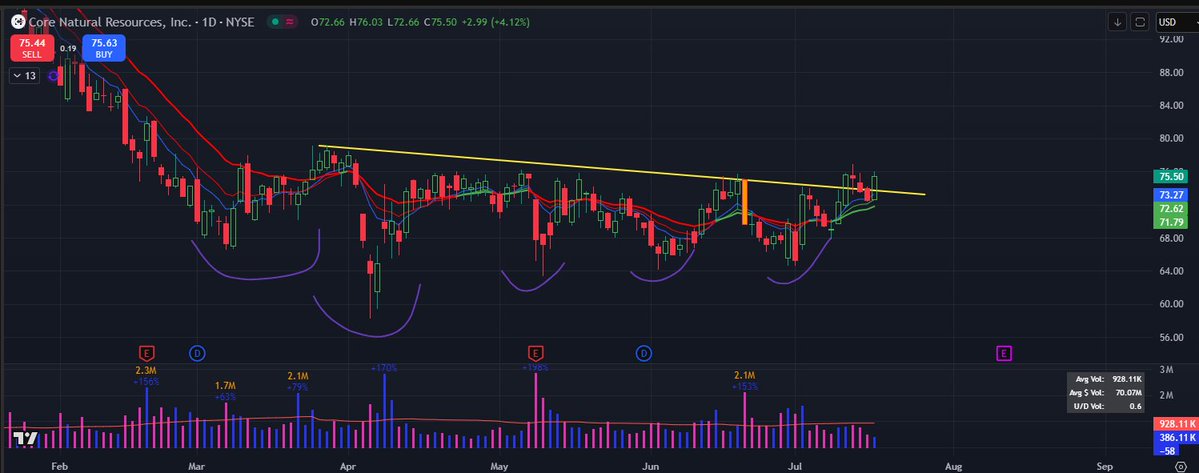Click the upcoming purple earnings E marker
The width and height of the screenshot is (1199, 473).
click(x=1004, y=352)
